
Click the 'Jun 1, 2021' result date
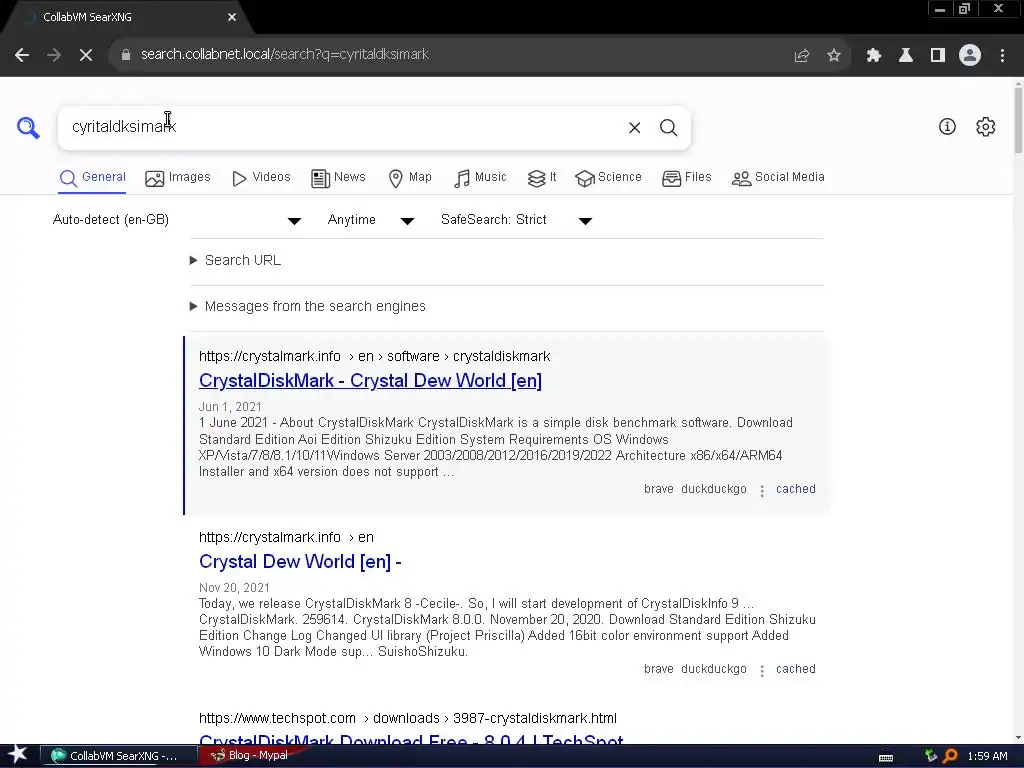(230, 407)
